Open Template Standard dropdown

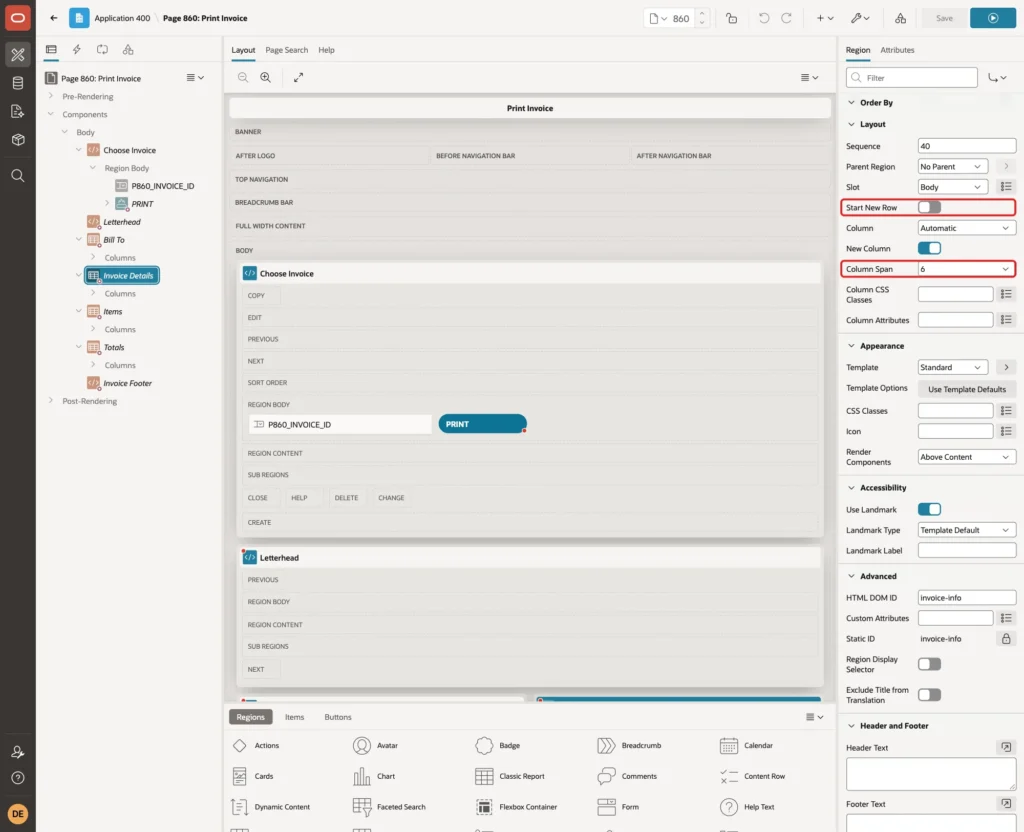953,368
